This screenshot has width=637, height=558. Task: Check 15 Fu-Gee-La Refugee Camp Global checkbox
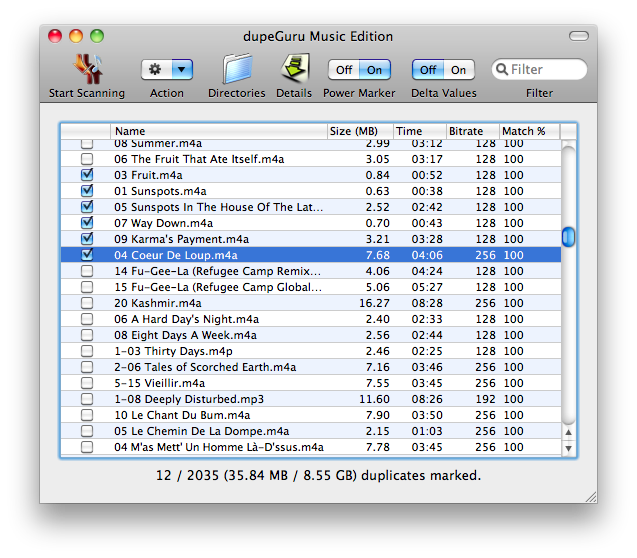87,287
